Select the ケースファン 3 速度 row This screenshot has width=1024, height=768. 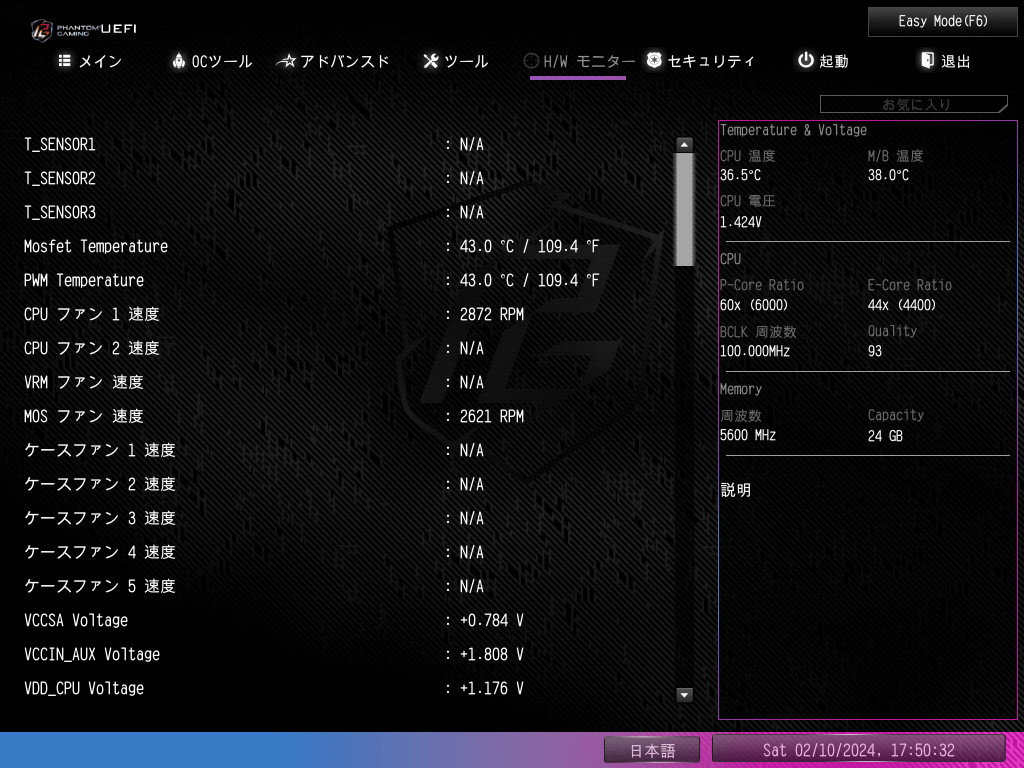pyautogui.click(x=346, y=518)
